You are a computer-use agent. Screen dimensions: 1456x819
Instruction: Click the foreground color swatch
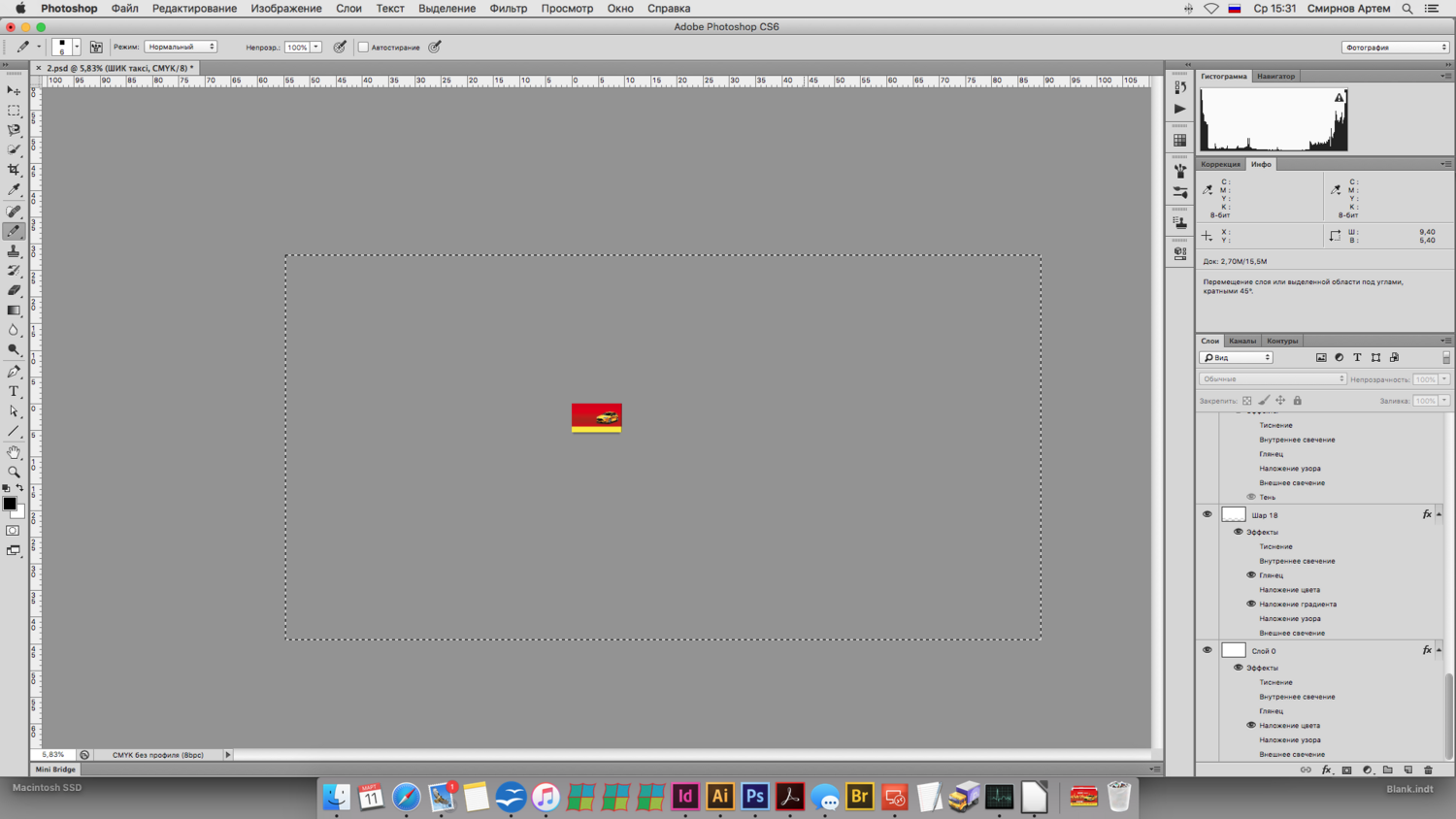click(10, 504)
